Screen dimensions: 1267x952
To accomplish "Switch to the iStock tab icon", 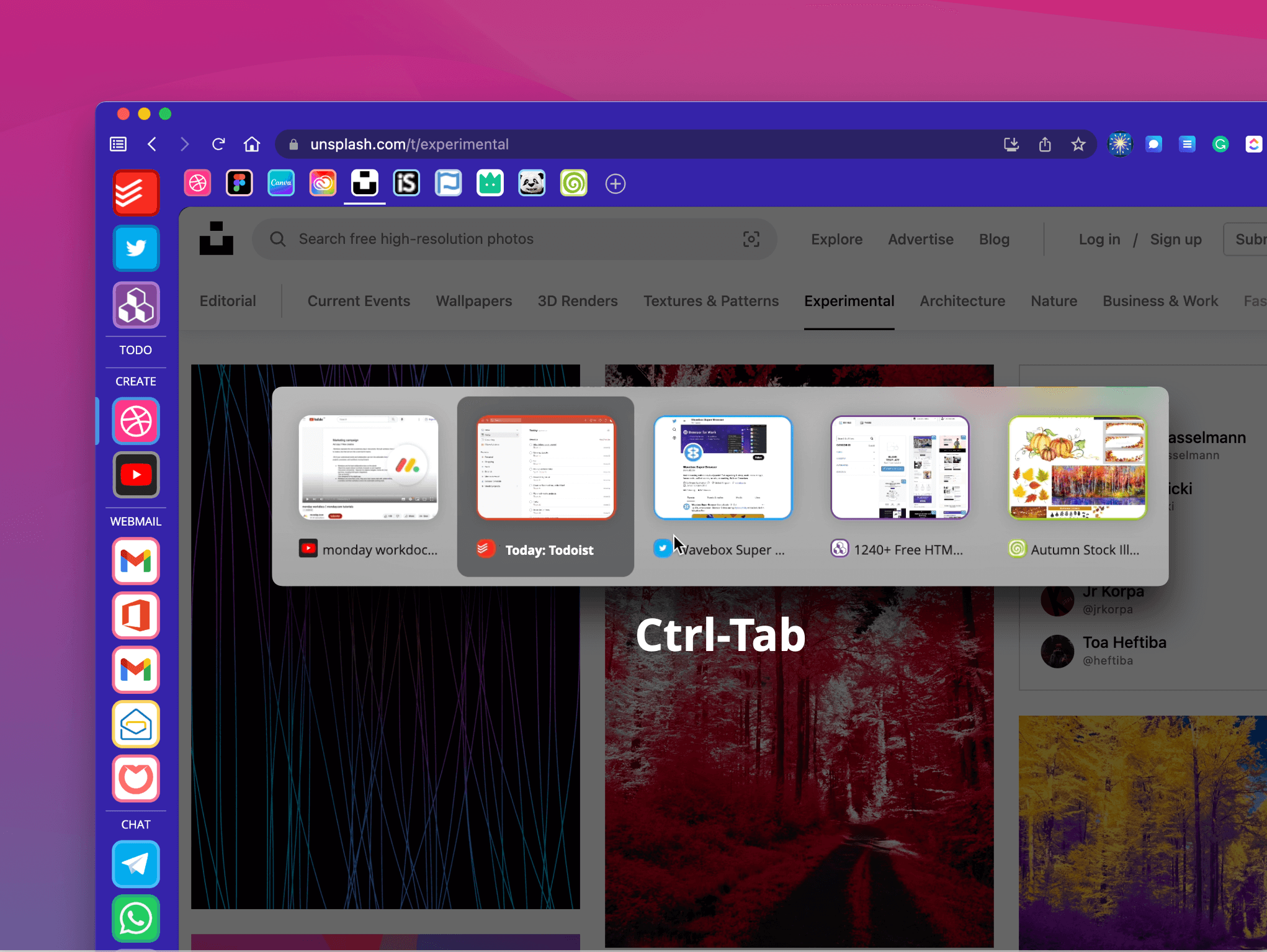I will (406, 184).
